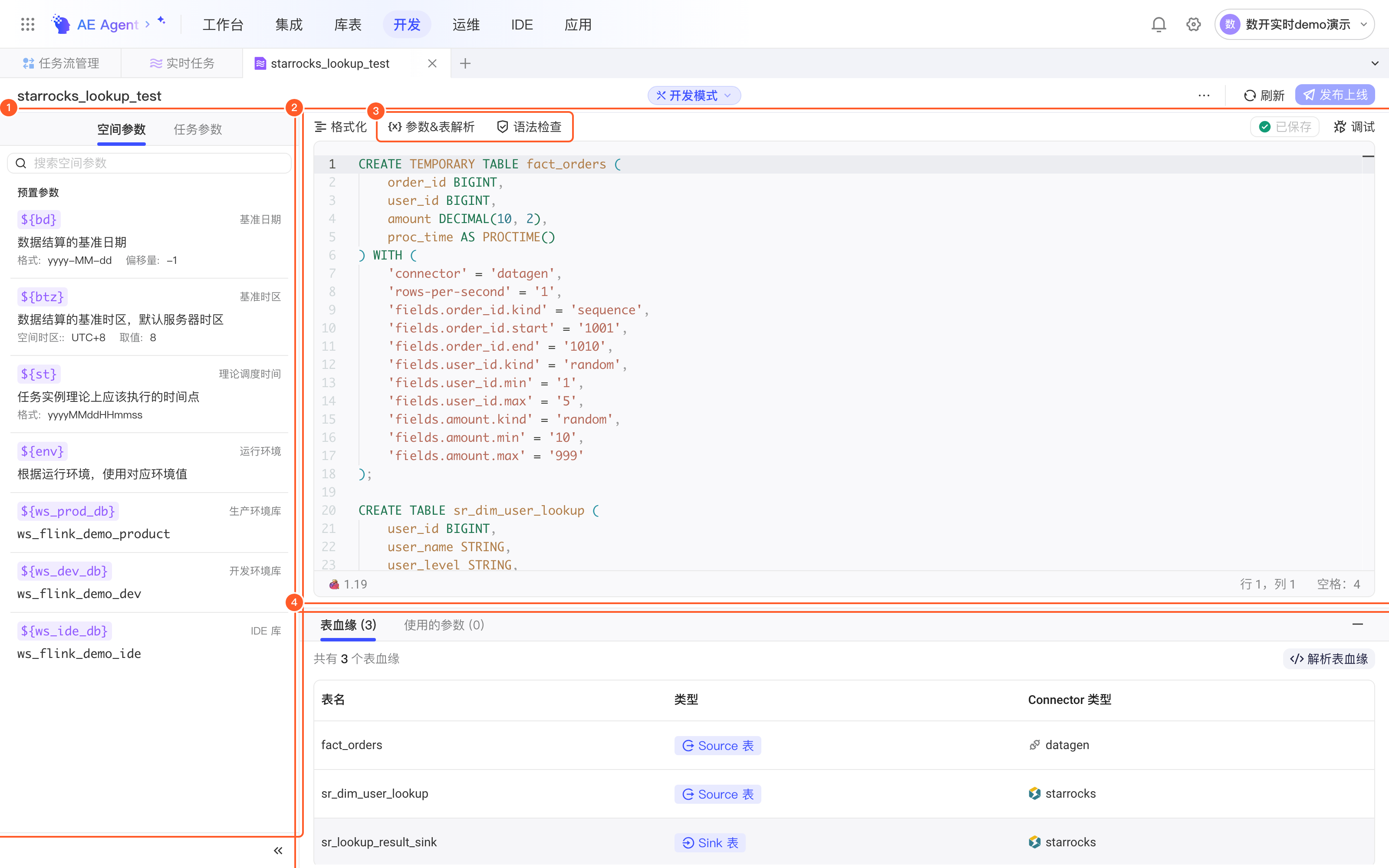Run the syntax check
Image resolution: width=1389 pixels, height=868 pixels.
pyautogui.click(x=529, y=127)
